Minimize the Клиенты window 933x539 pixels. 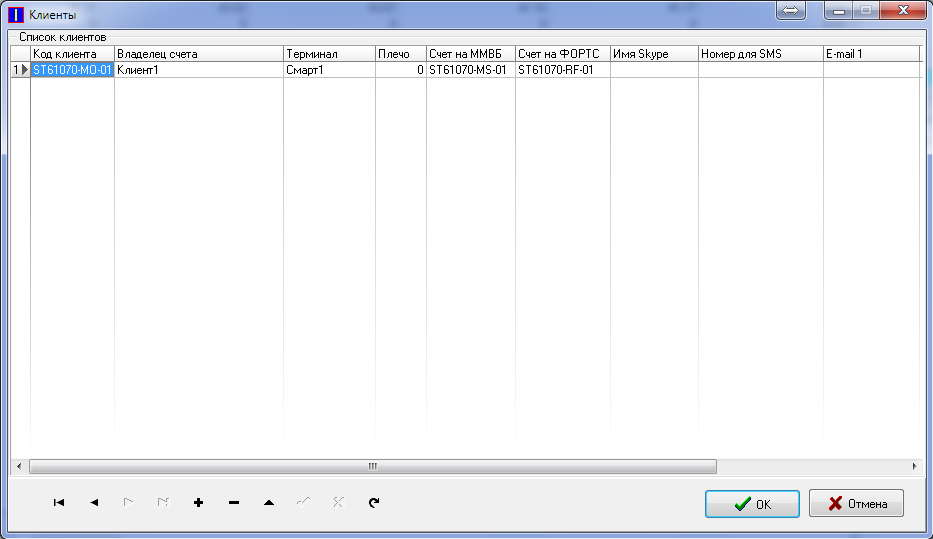pos(839,10)
